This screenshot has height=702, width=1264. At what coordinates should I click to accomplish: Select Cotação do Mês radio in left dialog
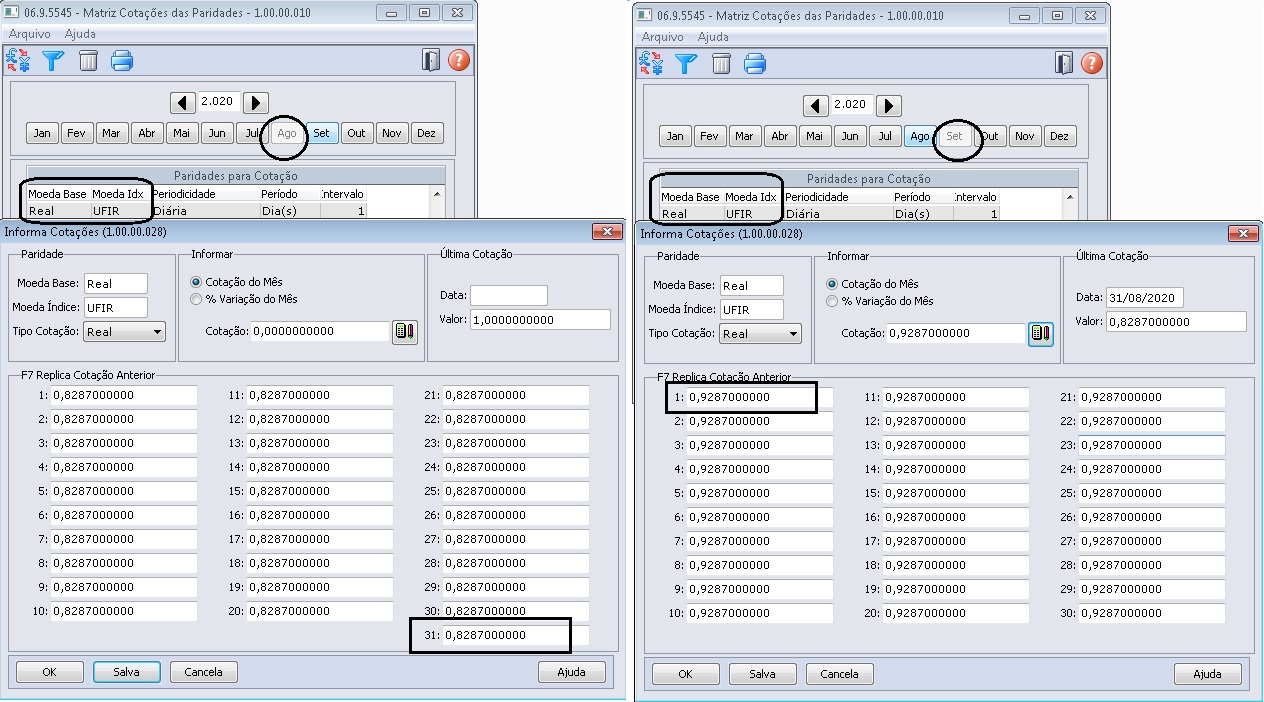(196, 282)
